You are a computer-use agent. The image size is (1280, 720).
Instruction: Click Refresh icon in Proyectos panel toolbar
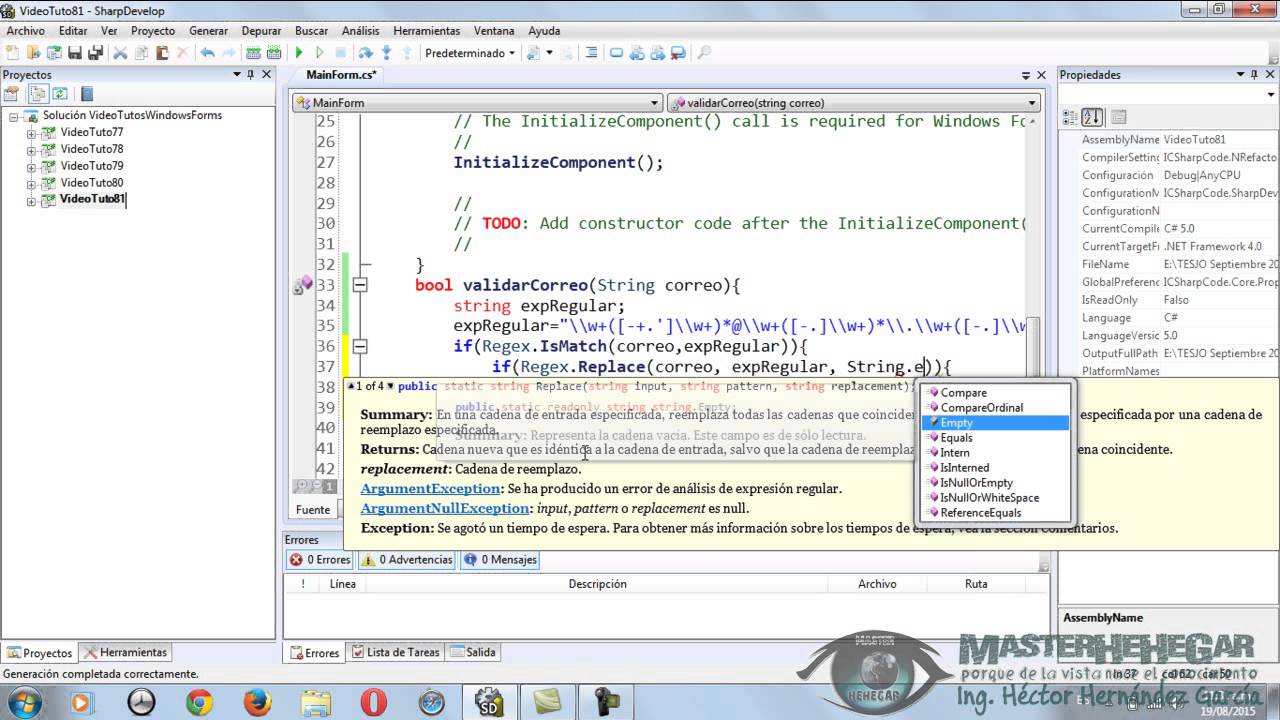(60, 94)
